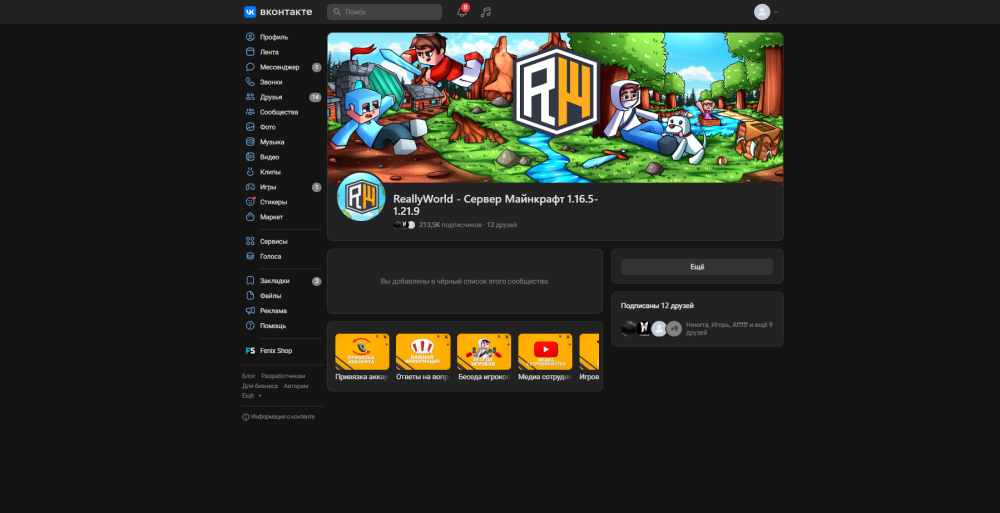Click the Файлы document icon
This screenshot has width=1000, height=513.
coord(250,295)
